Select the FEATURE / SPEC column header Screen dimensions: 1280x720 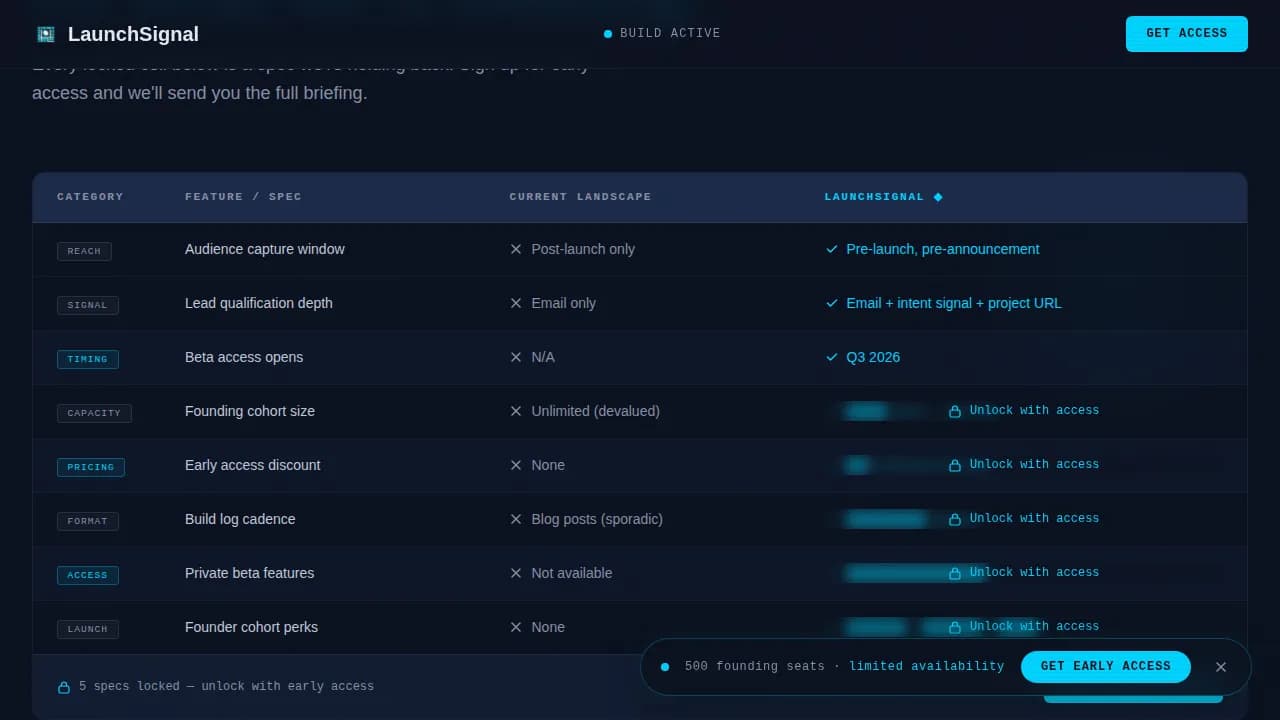tap(243, 197)
